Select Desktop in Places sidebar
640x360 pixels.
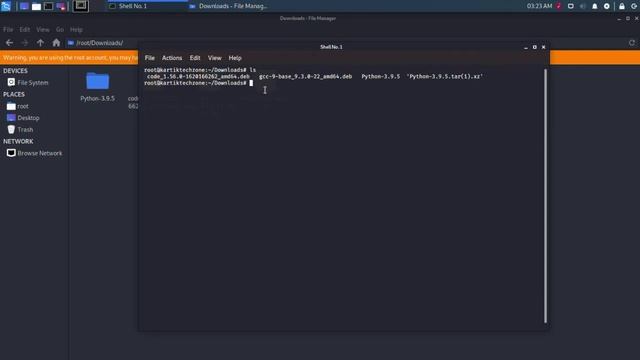(x=23, y=118)
